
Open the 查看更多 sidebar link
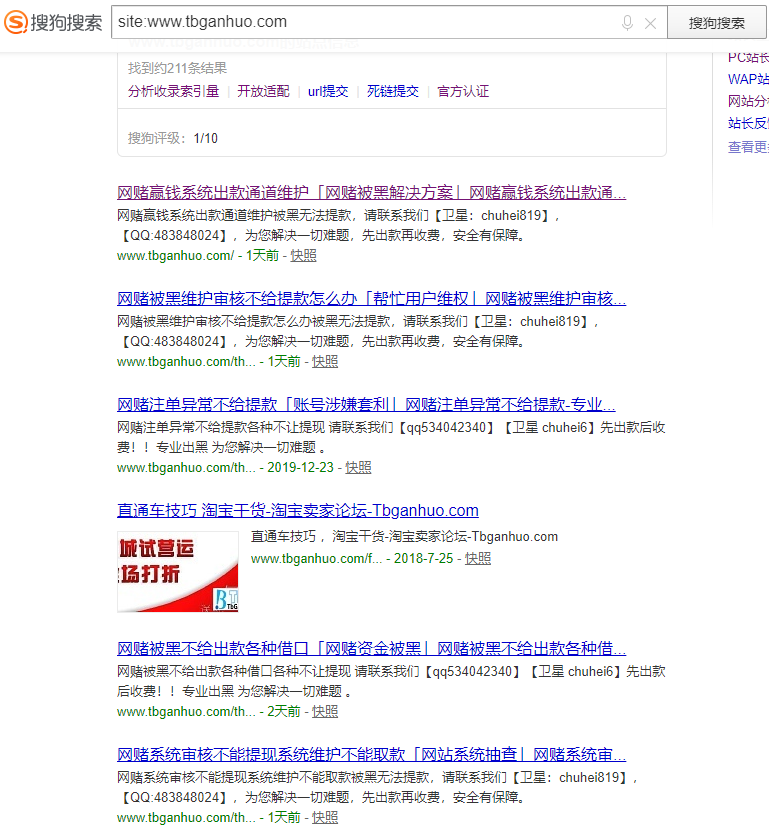pos(748,146)
